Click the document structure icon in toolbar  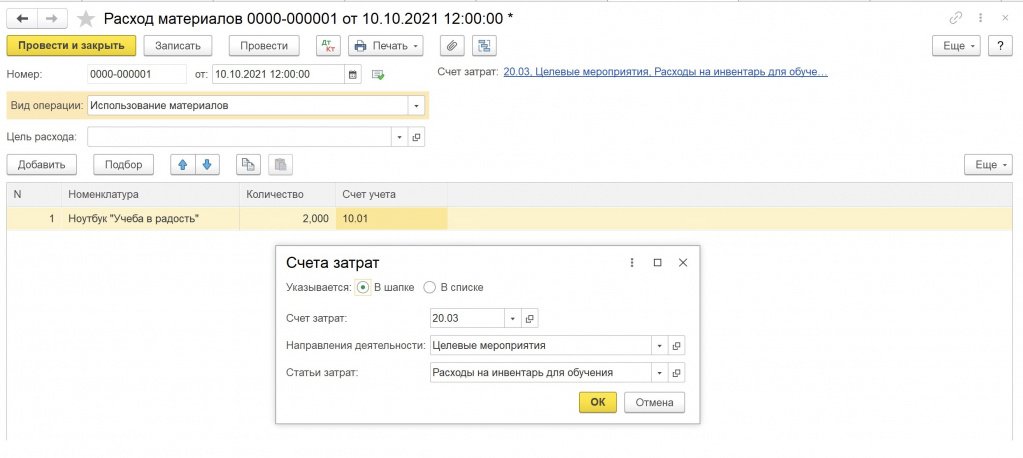tap(484, 46)
